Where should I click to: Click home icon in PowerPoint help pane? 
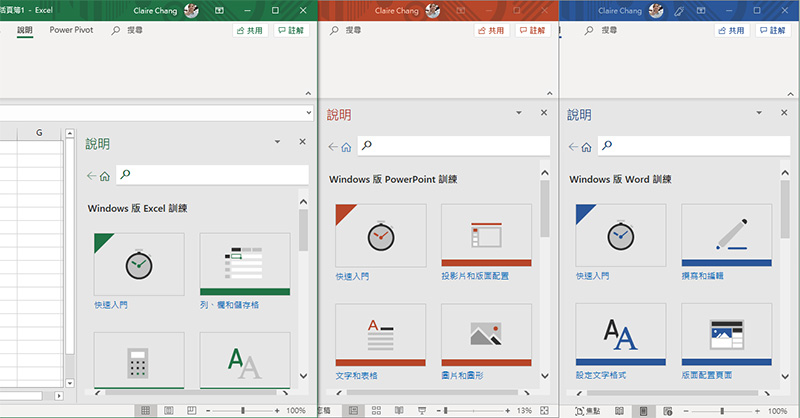click(346, 147)
